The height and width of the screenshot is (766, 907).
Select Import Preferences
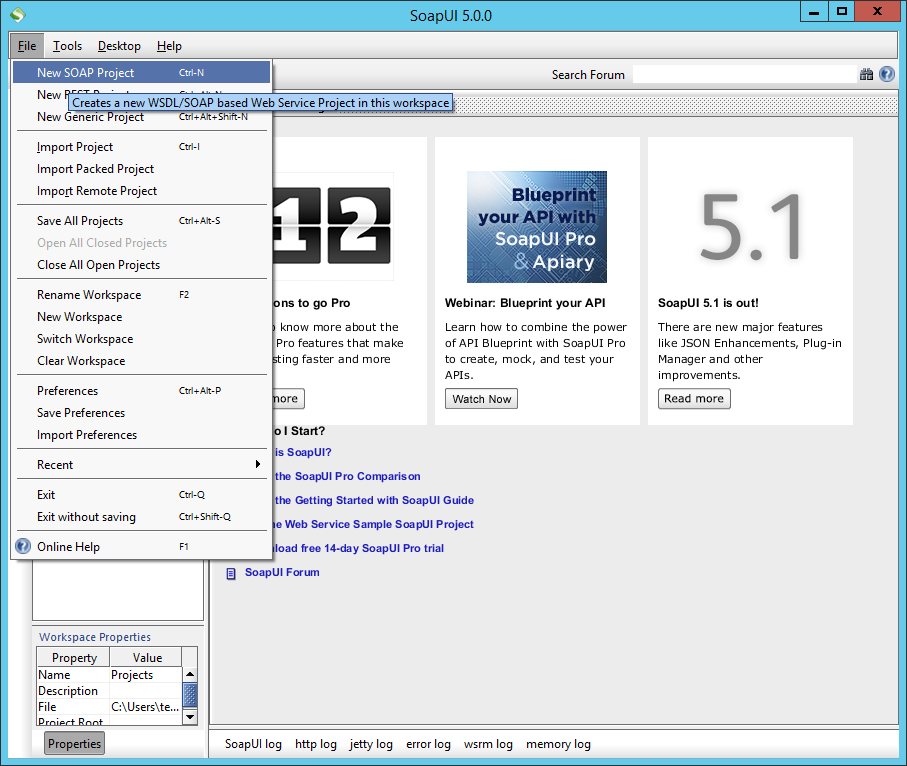click(141, 435)
